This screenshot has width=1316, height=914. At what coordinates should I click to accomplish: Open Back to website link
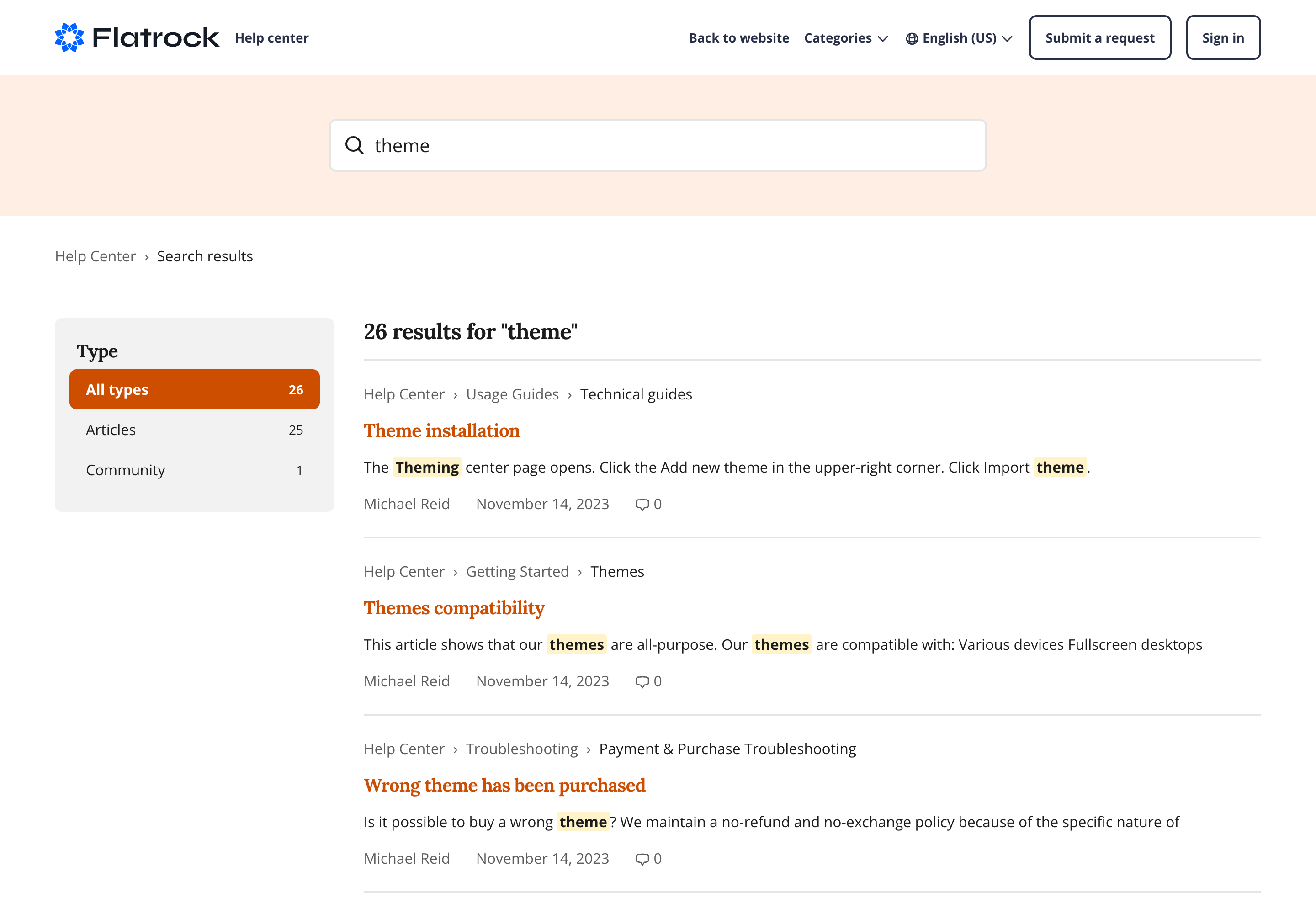[x=739, y=38]
